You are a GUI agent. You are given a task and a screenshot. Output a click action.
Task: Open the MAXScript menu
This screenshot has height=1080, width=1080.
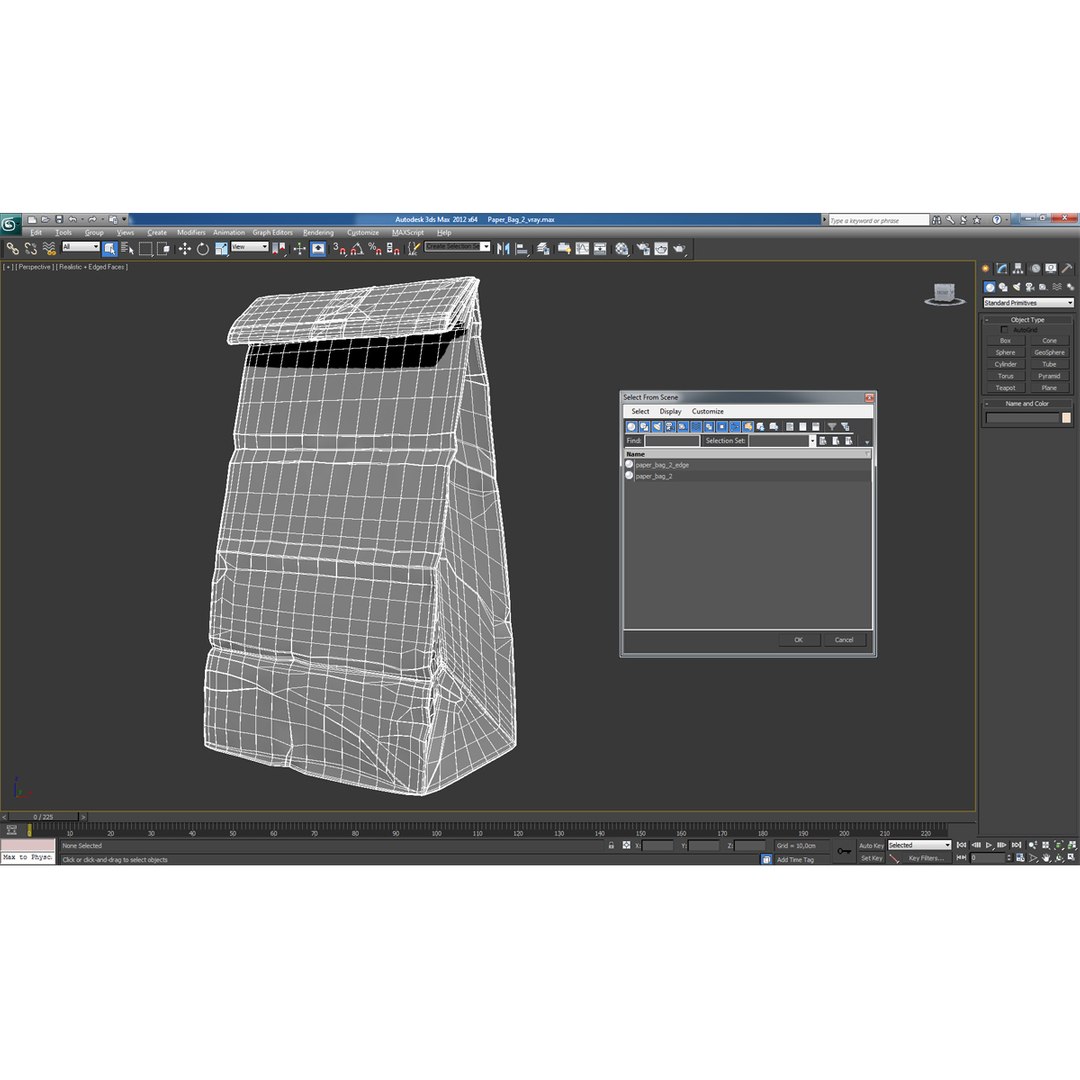pyautogui.click(x=408, y=233)
